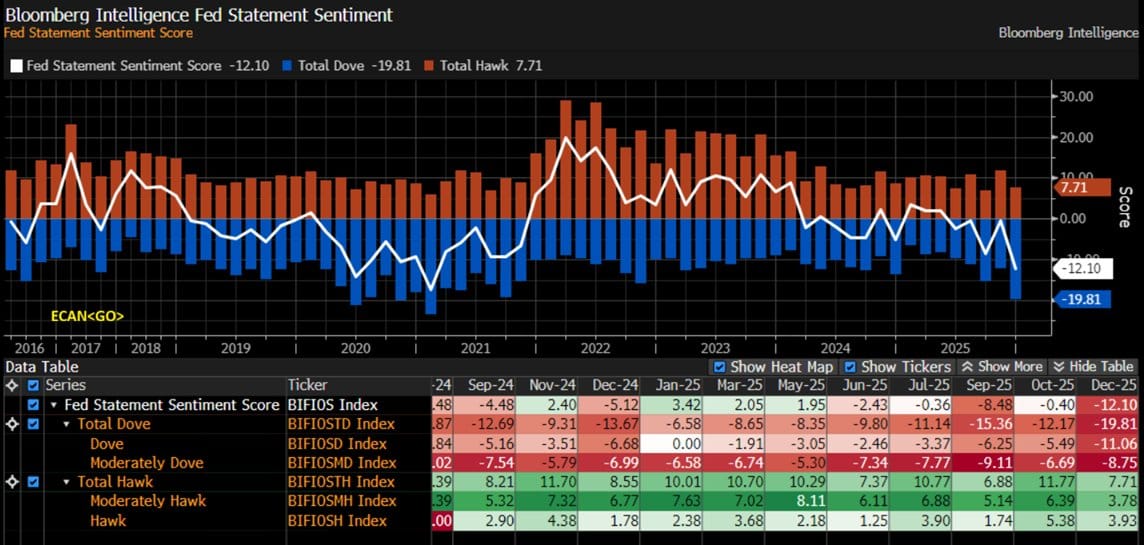The image size is (1144, 545).
Task: Uncheck the Show Tickers checkbox
Action: click(x=850, y=366)
